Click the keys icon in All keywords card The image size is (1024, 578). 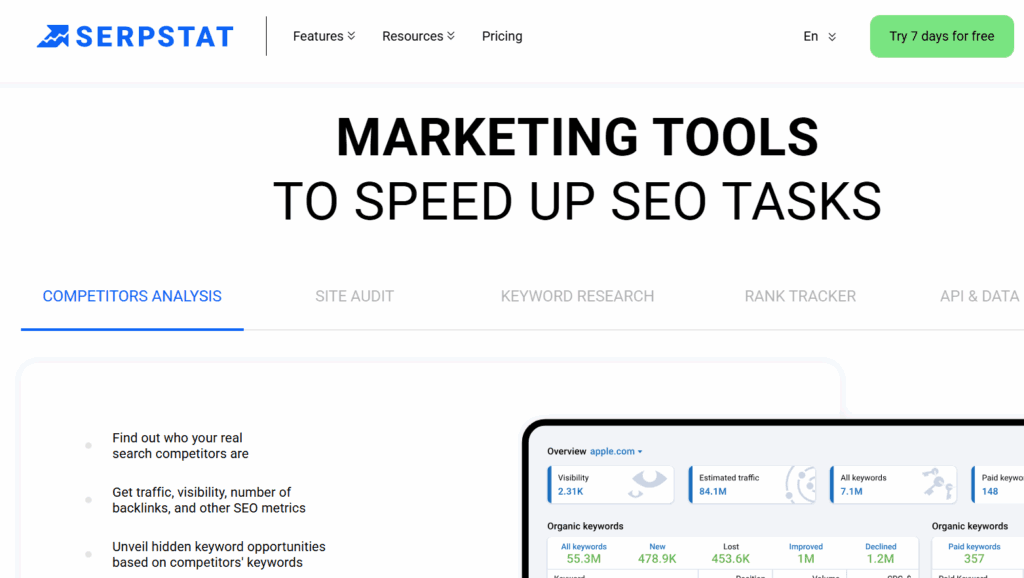[x=937, y=484]
